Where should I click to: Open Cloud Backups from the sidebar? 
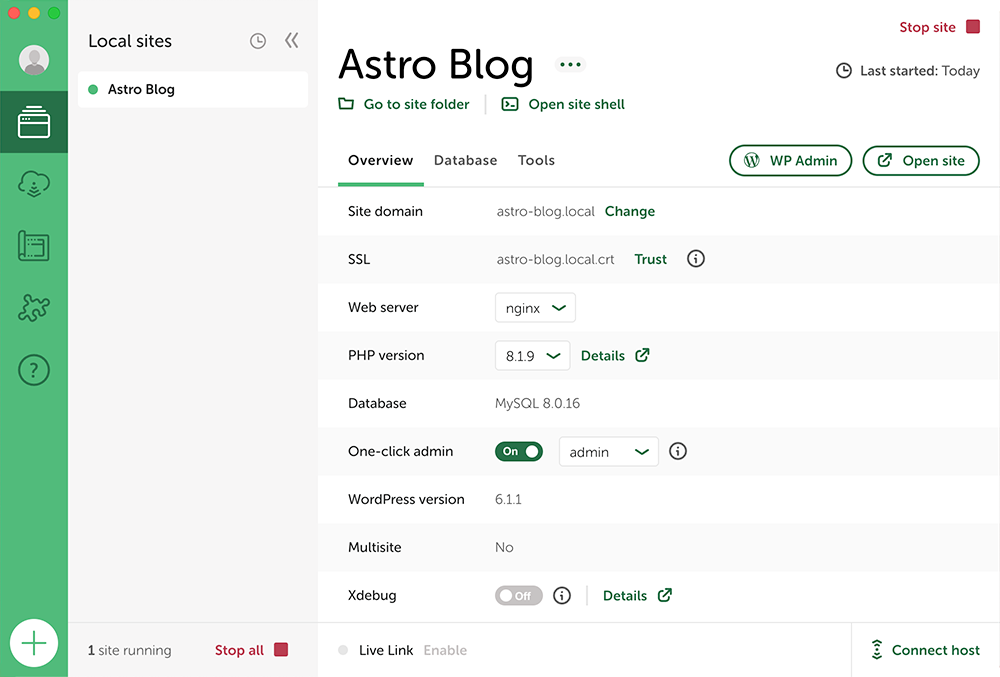click(x=33, y=184)
